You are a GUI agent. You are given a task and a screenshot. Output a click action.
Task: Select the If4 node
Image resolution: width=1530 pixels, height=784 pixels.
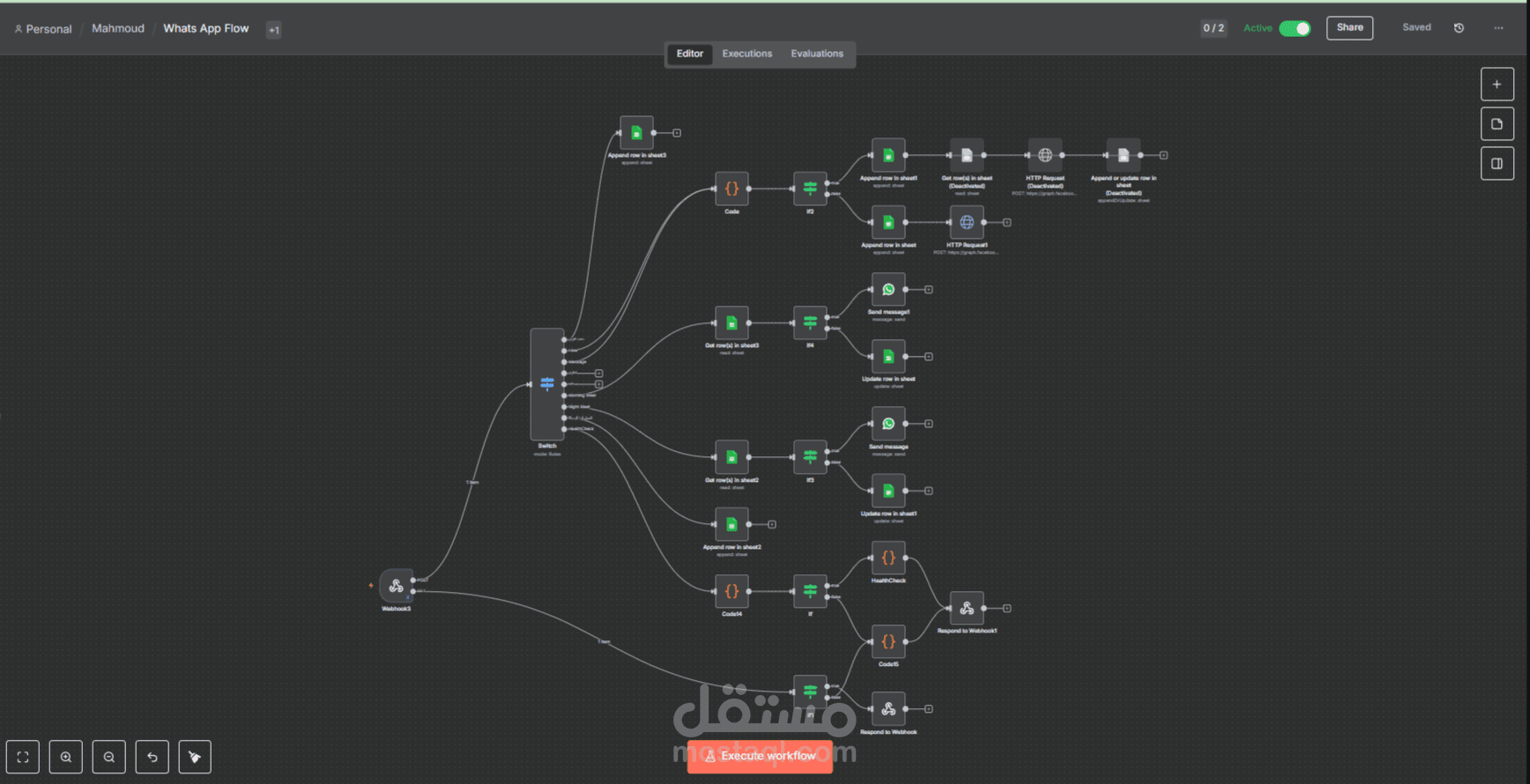pos(810,323)
